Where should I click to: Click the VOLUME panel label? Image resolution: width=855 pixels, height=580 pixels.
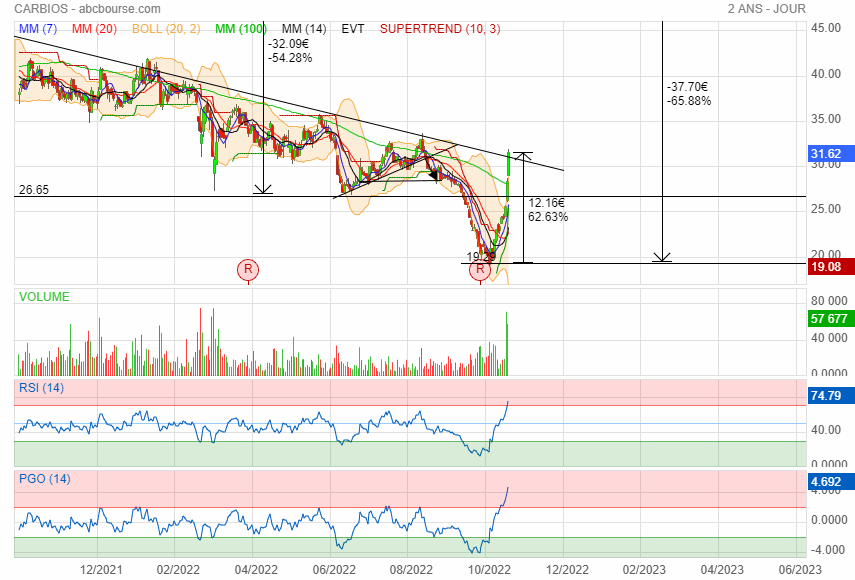click(x=44, y=297)
